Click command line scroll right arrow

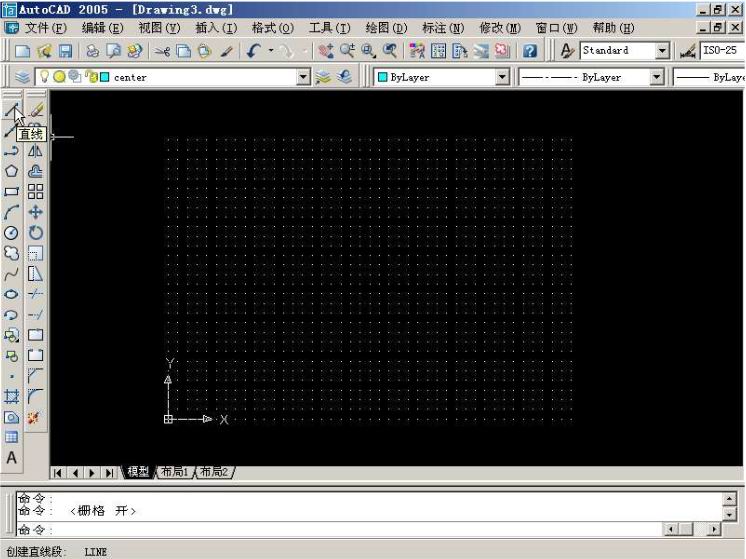[x=713, y=529]
